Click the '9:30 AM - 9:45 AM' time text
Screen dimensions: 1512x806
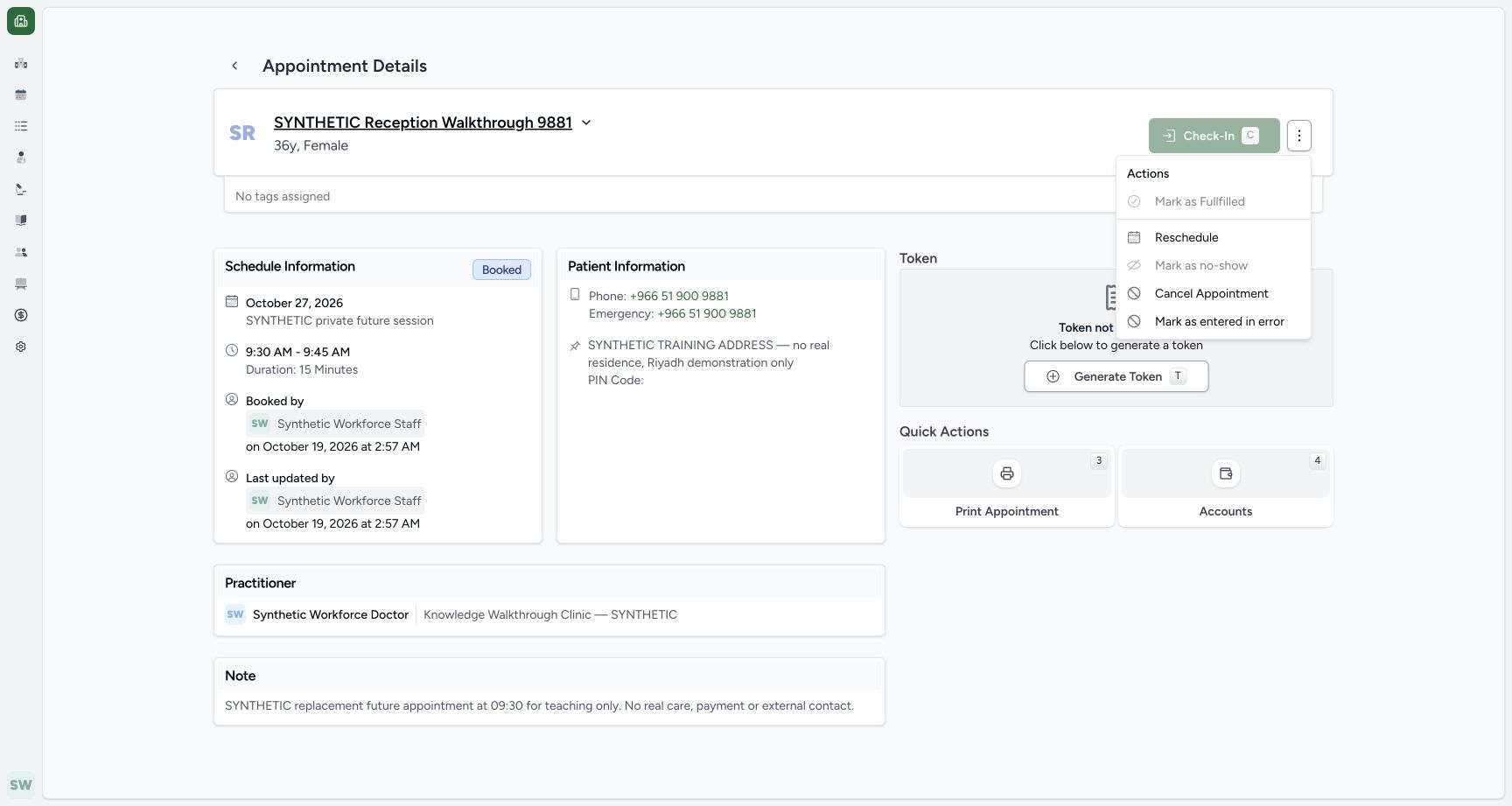coord(297,352)
